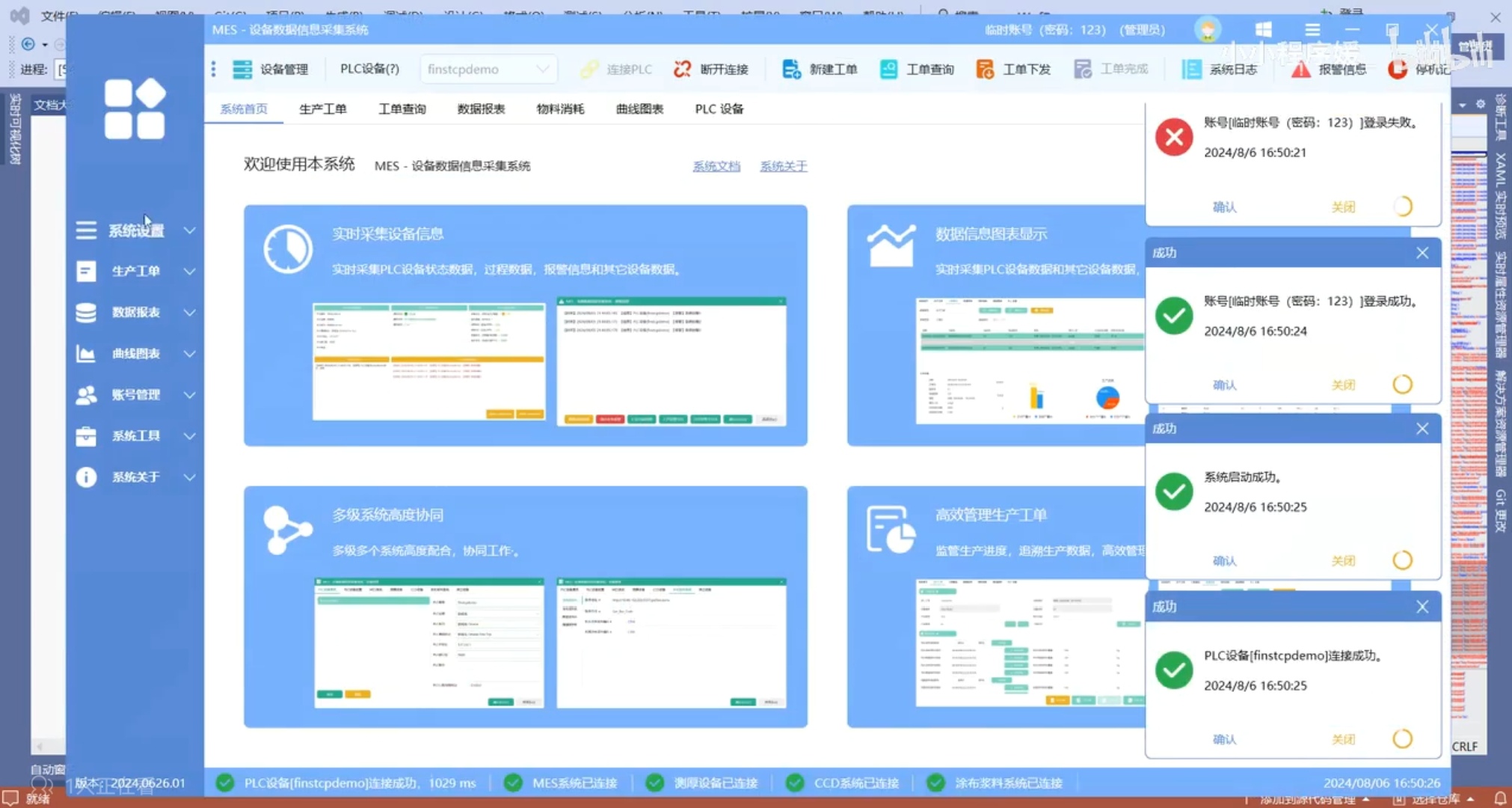The image size is (1512, 808).
Task: Expand the 曲线图表 sidebar section
Action: 136,353
